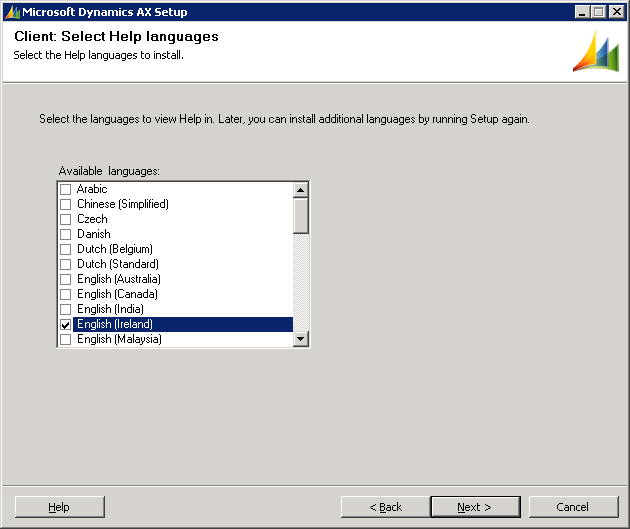The width and height of the screenshot is (630, 529).
Task: Tick the Czech checkbox
Action: (66, 219)
